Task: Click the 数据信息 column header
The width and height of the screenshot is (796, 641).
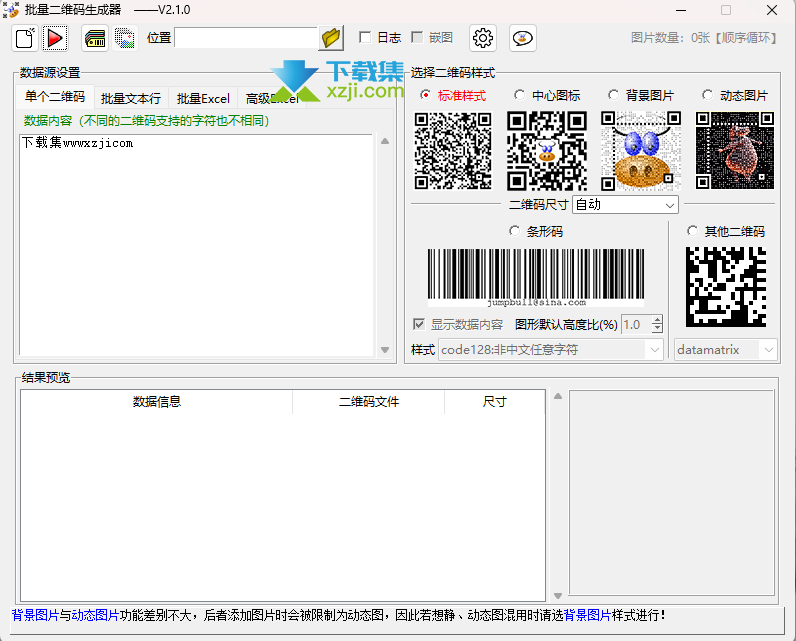Action: click(x=156, y=401)
